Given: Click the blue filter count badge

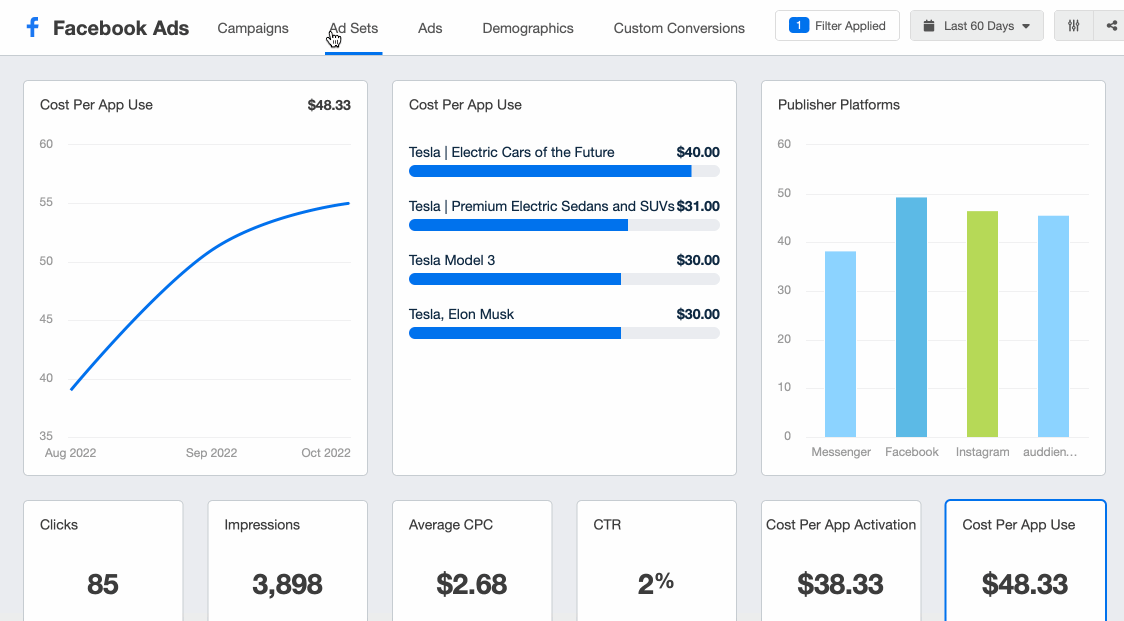Looking at the screenshot, I should [x=799, y=26].
